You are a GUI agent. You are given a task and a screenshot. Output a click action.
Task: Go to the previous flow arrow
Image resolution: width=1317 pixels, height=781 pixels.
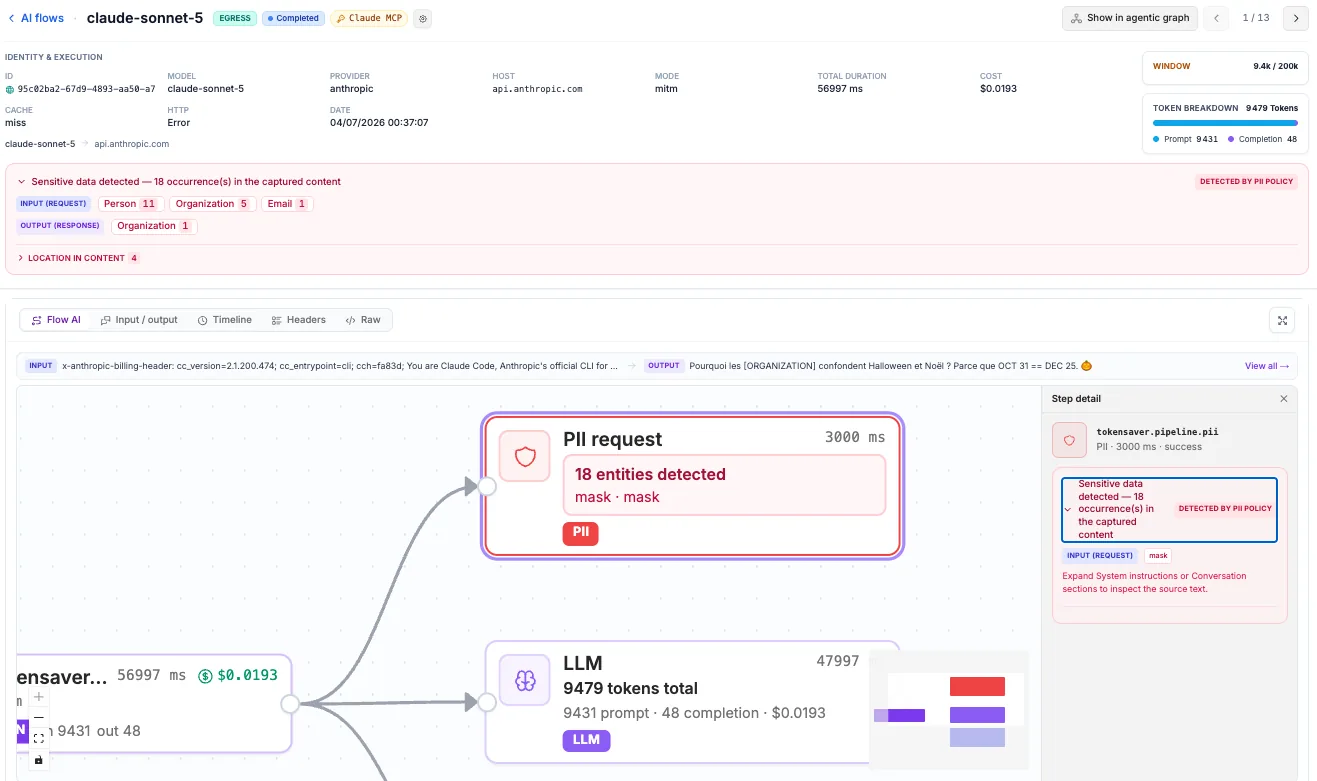1216,18
